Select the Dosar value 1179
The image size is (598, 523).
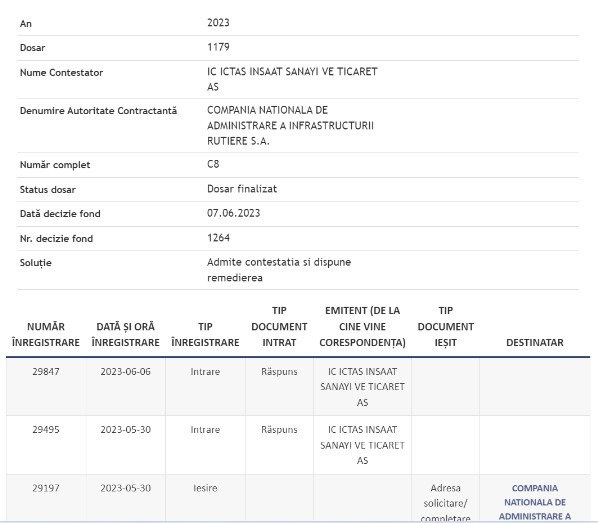(218, 47)
